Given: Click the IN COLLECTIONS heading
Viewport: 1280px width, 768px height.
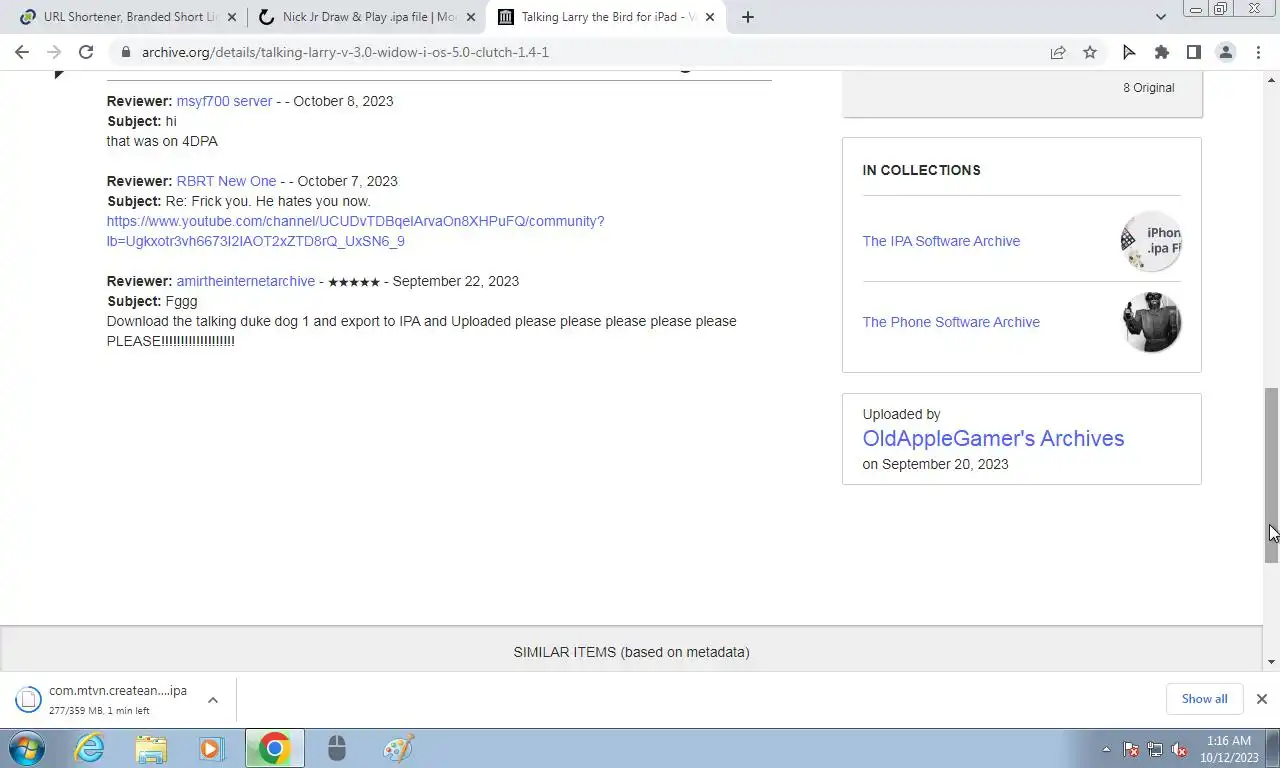Looking at the screenshot, I should tap(921, 170).
